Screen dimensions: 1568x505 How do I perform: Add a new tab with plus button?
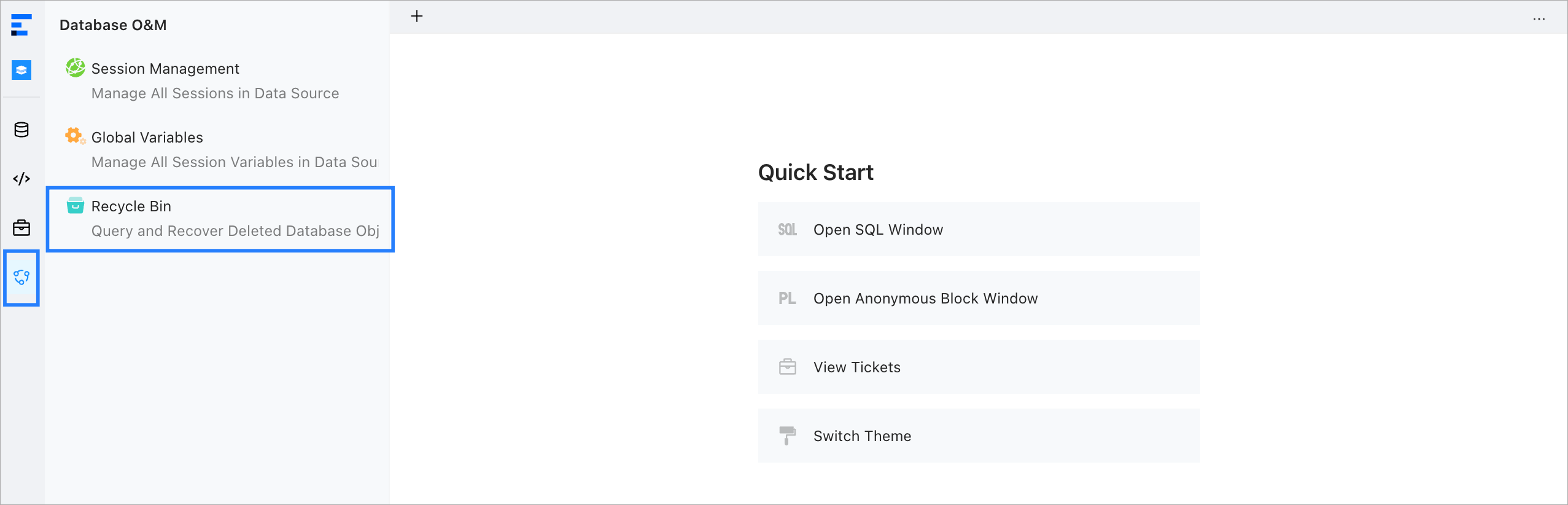tap(417, 17)
